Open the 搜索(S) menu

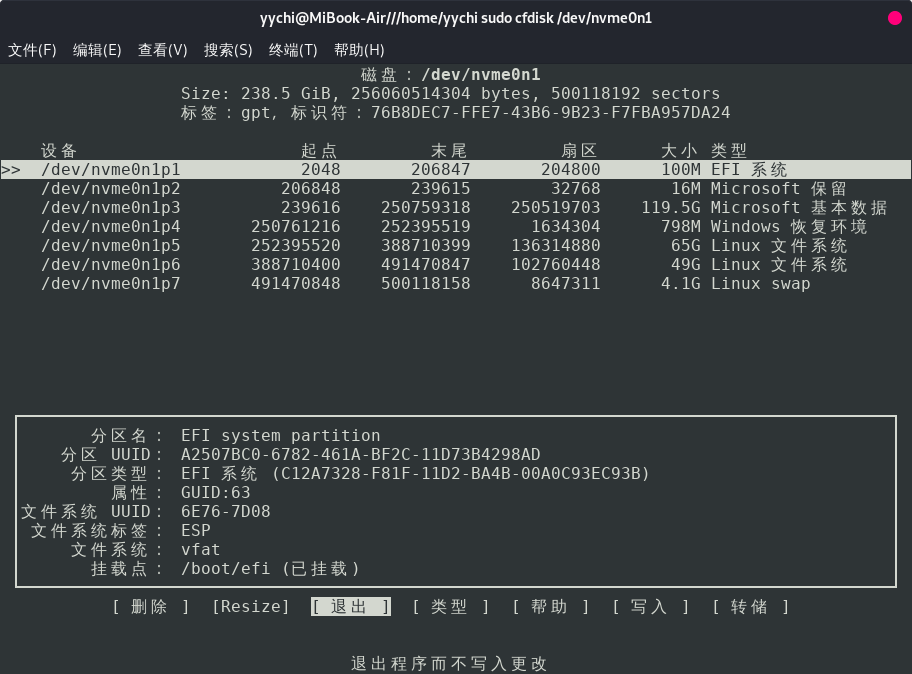pos(228,50)
